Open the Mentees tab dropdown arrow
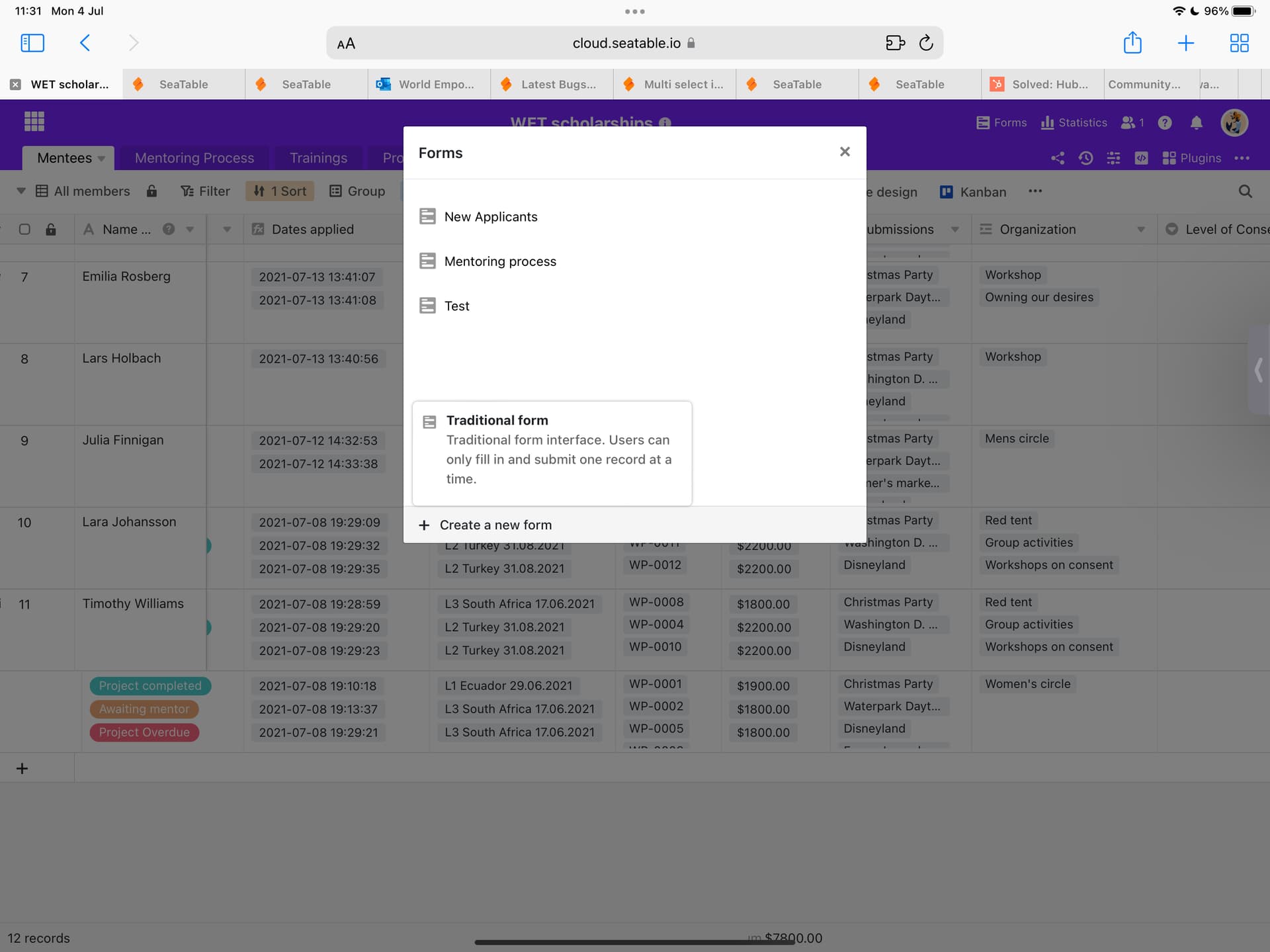 click(x=101, y=159)
